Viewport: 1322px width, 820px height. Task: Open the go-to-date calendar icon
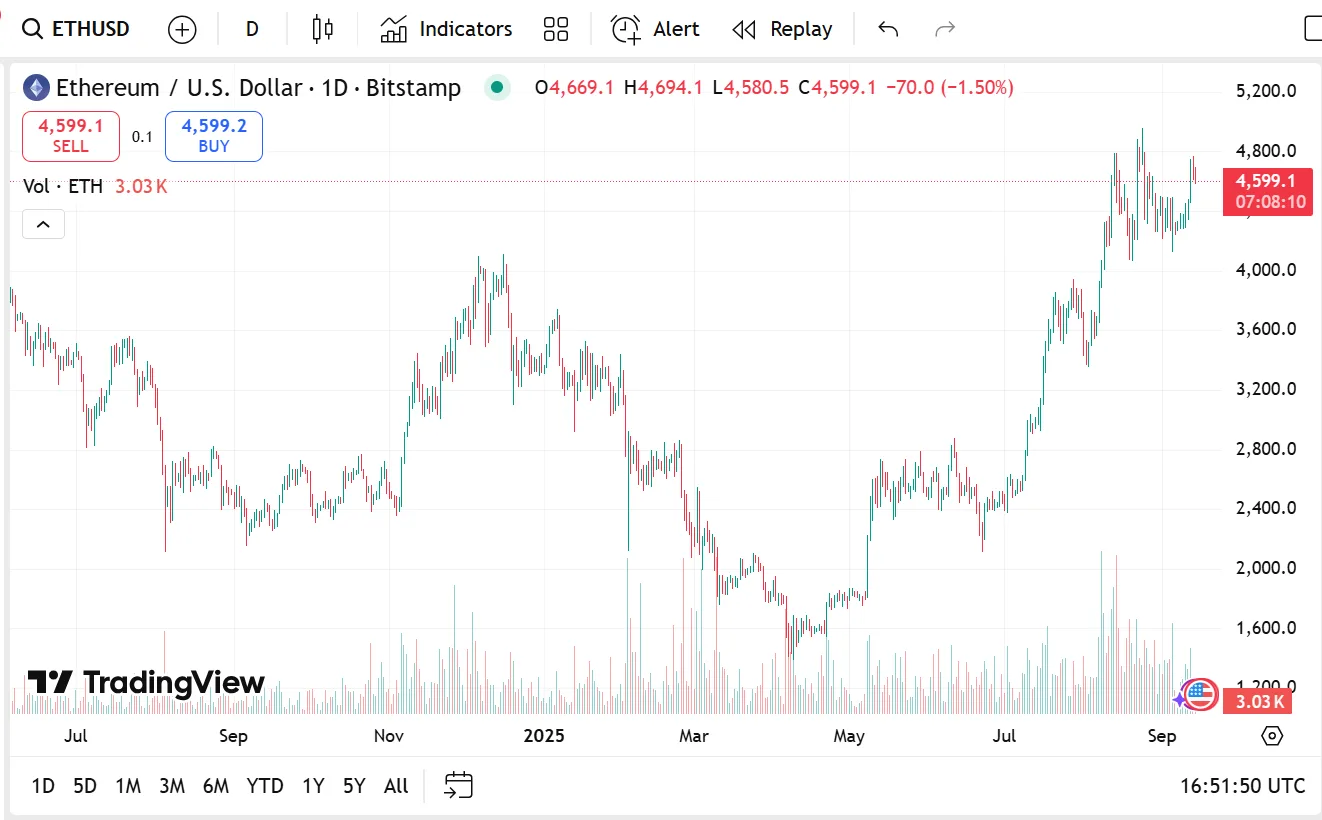pos(459,785)
